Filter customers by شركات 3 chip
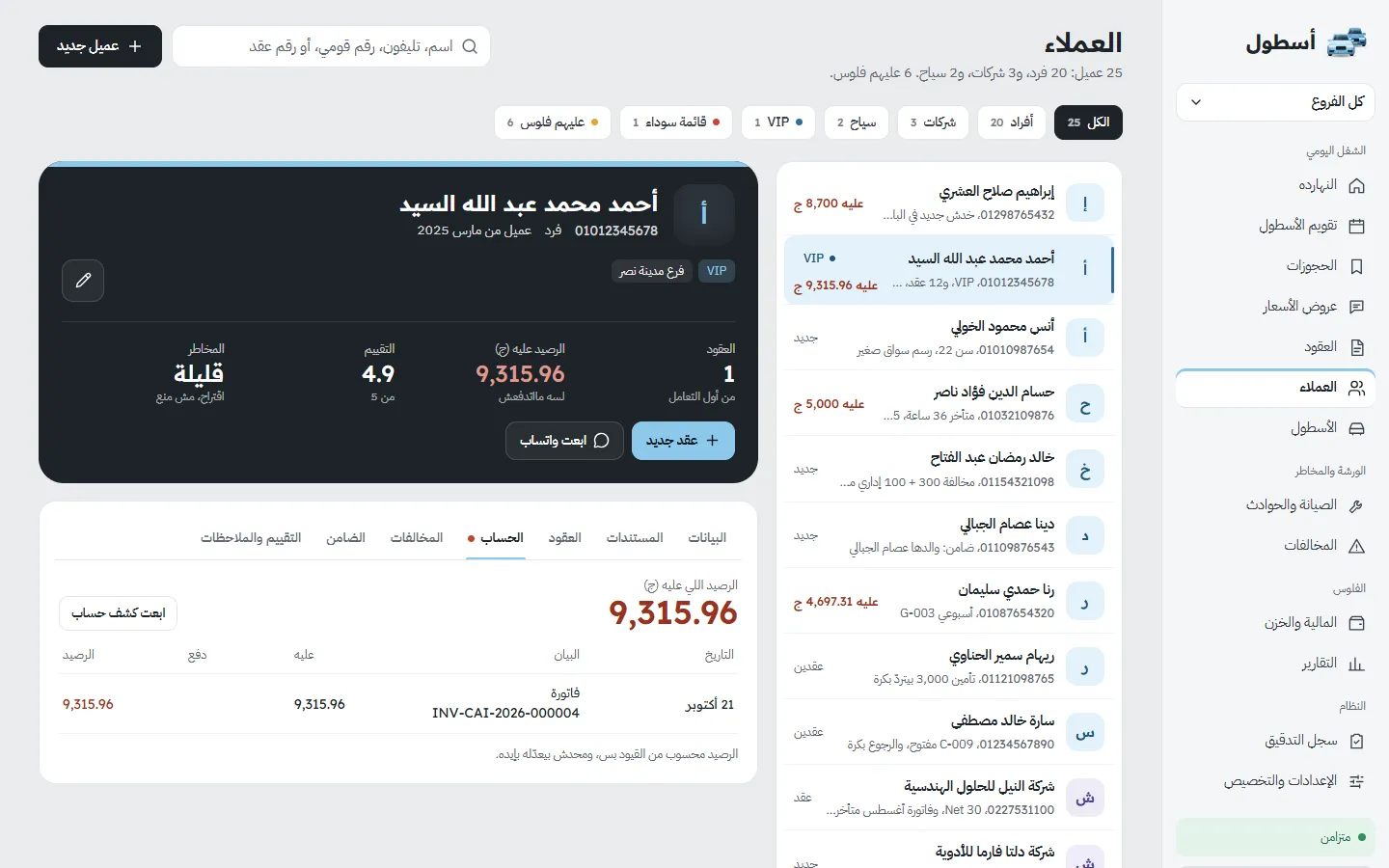The width and height of the screenshot is (1389, 868). pyautogui.click(x=933, y=122)
